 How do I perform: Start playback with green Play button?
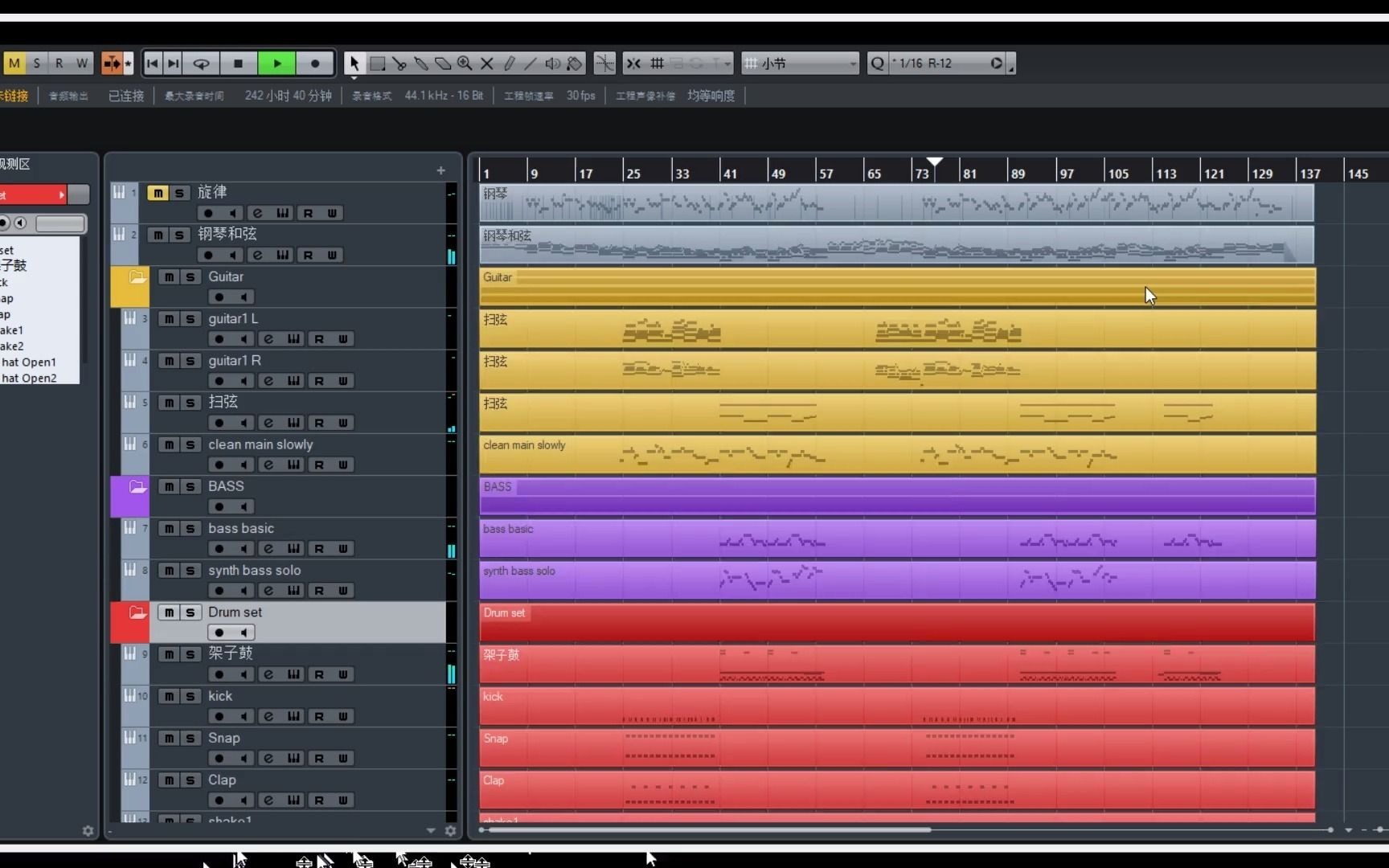tap(277, 63)
